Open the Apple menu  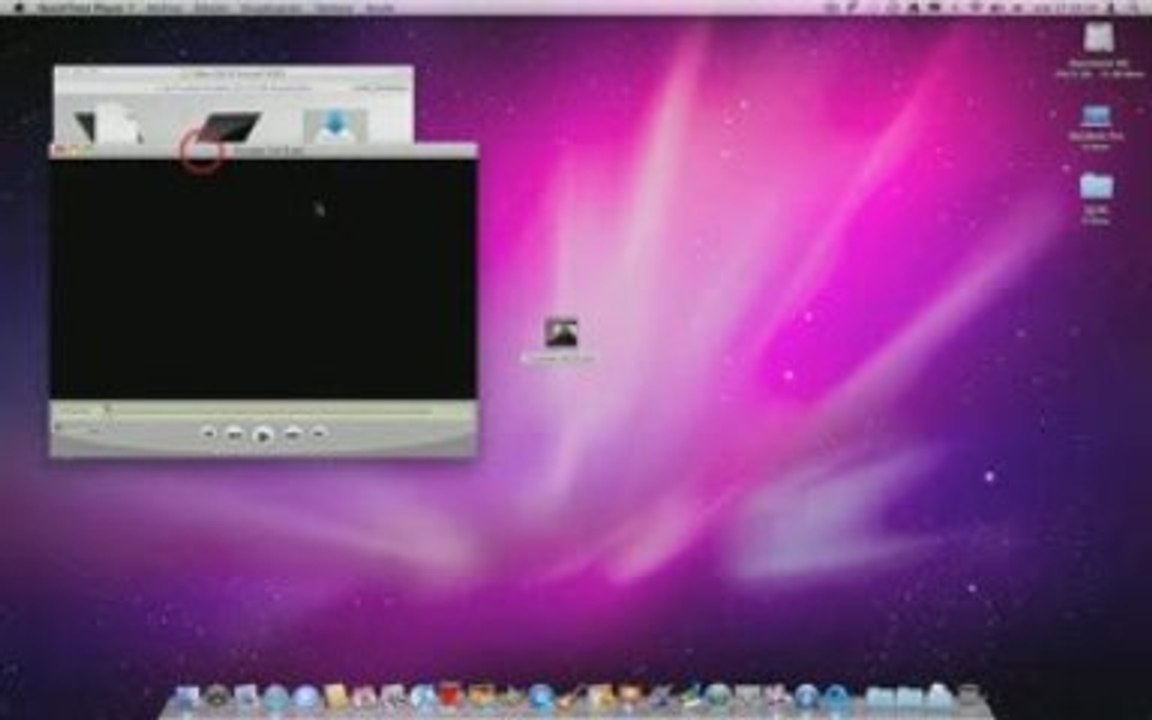(18, 7)
